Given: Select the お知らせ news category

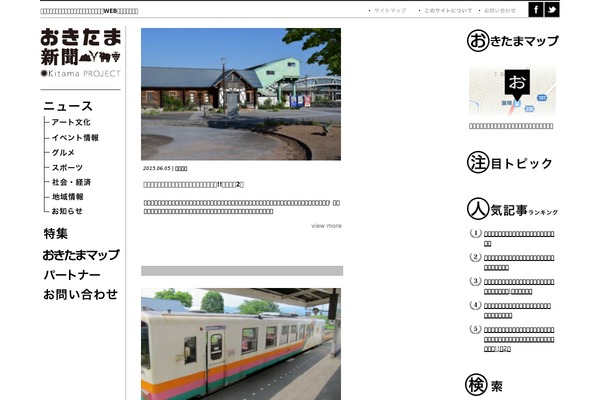Looking at the screenshot, I should 67,211.
